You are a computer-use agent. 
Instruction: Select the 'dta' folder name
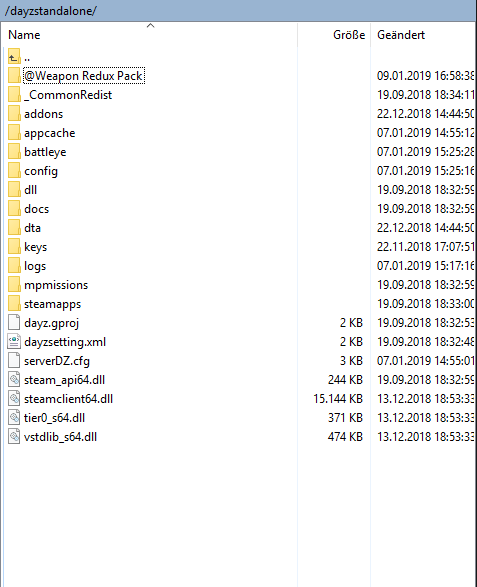(x=32, y=228)
